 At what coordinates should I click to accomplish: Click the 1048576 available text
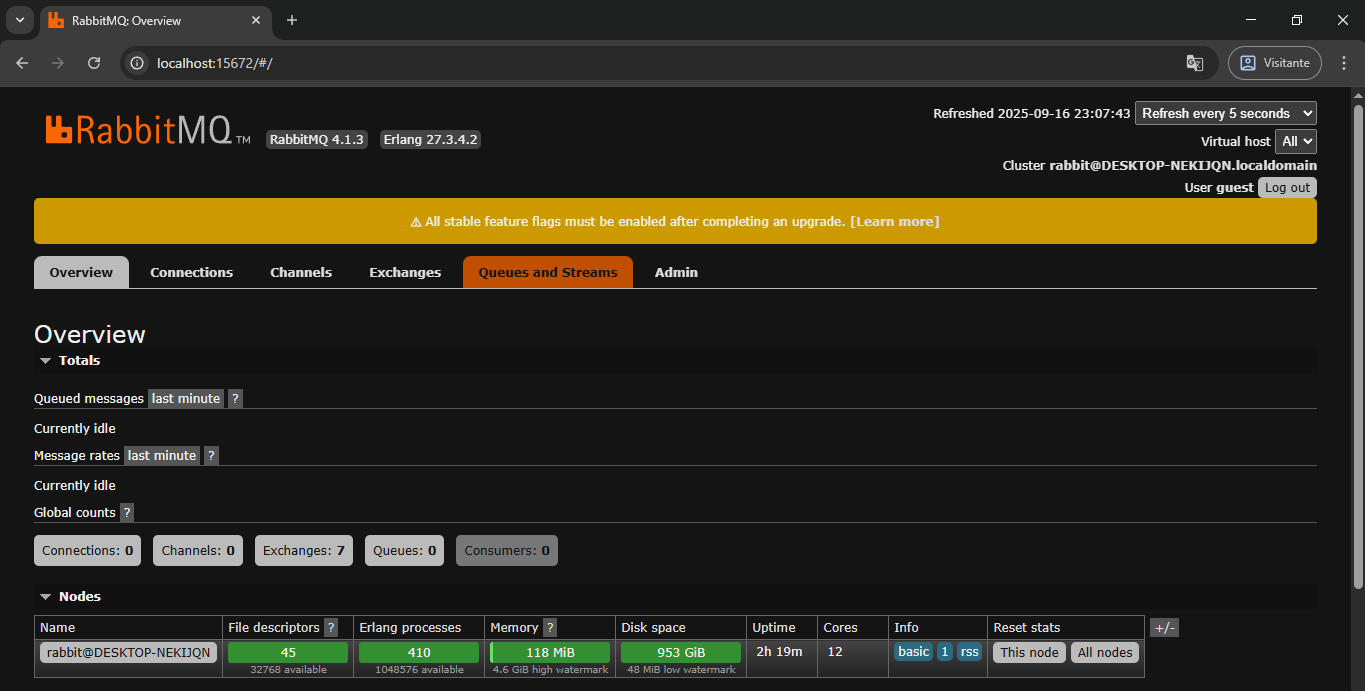[x=419, y=670]
